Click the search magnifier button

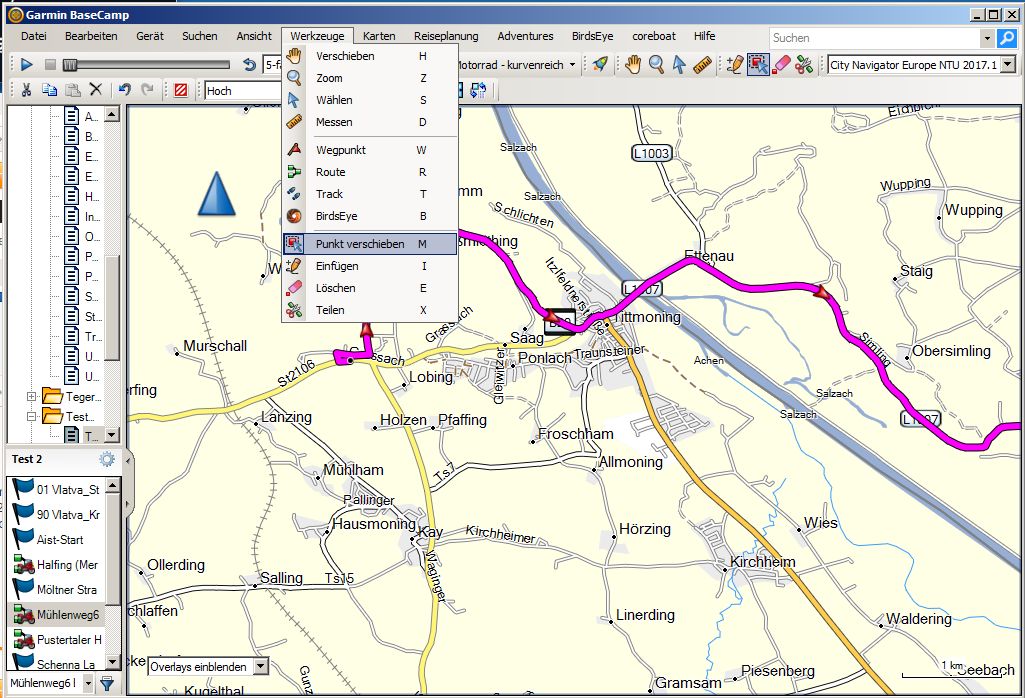[1006, 38]
